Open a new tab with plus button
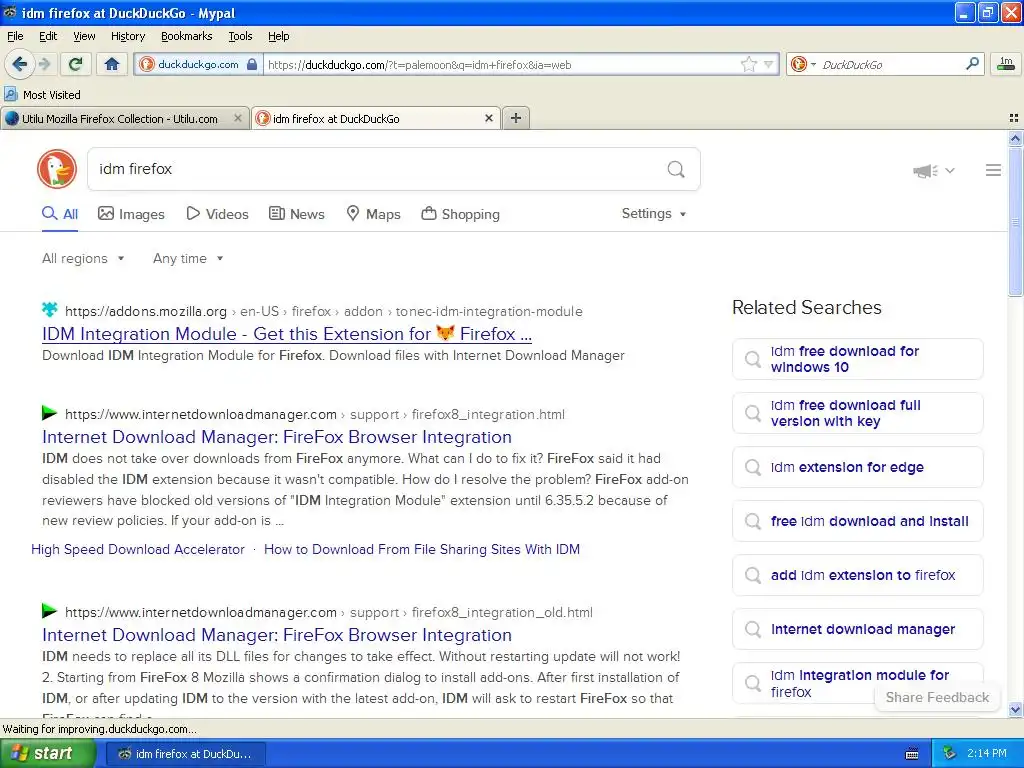The width and height of the screenshot is (1024, 768). tap(516, 118)
